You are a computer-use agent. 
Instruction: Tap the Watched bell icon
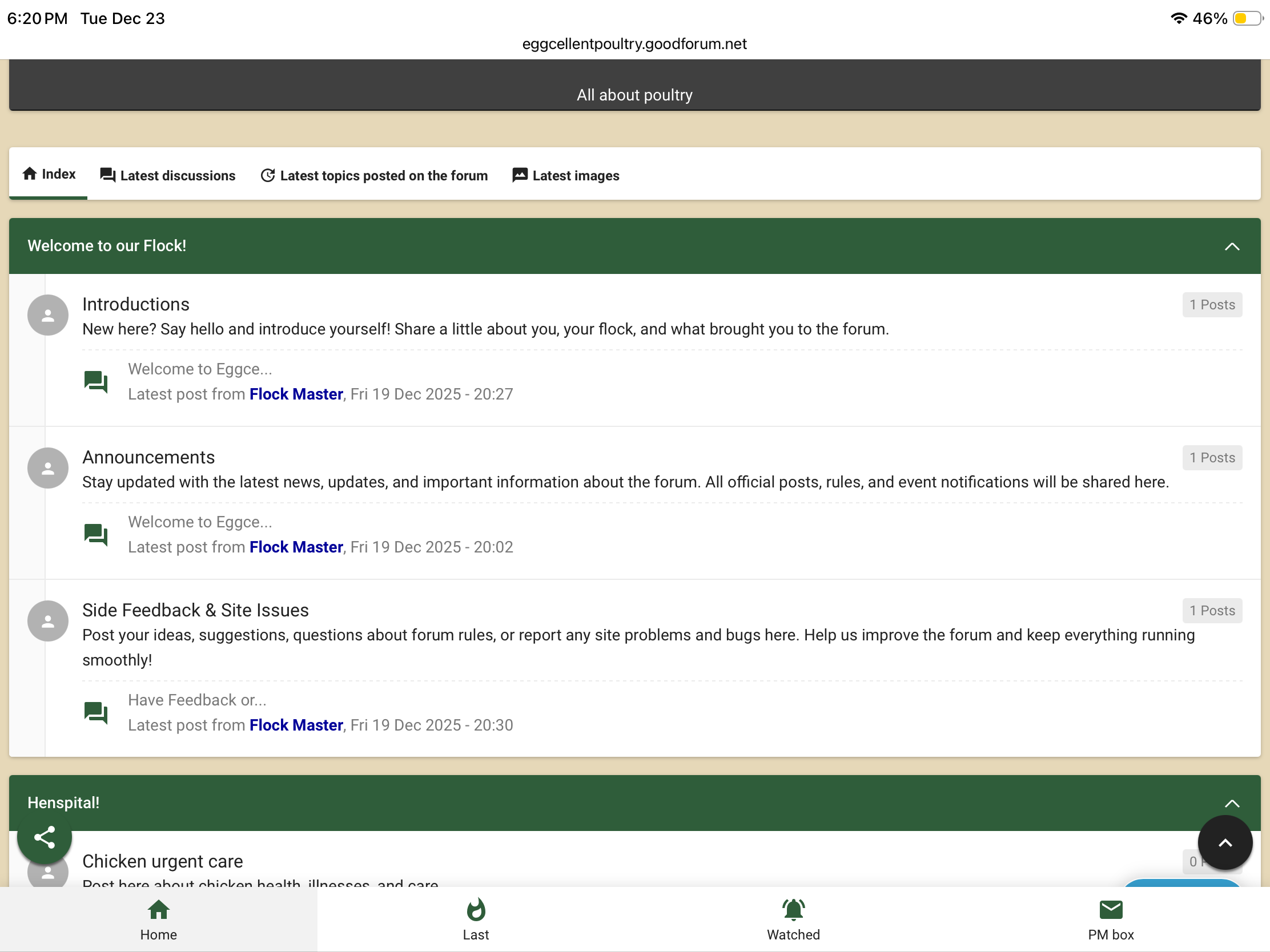tap(793, 910)
